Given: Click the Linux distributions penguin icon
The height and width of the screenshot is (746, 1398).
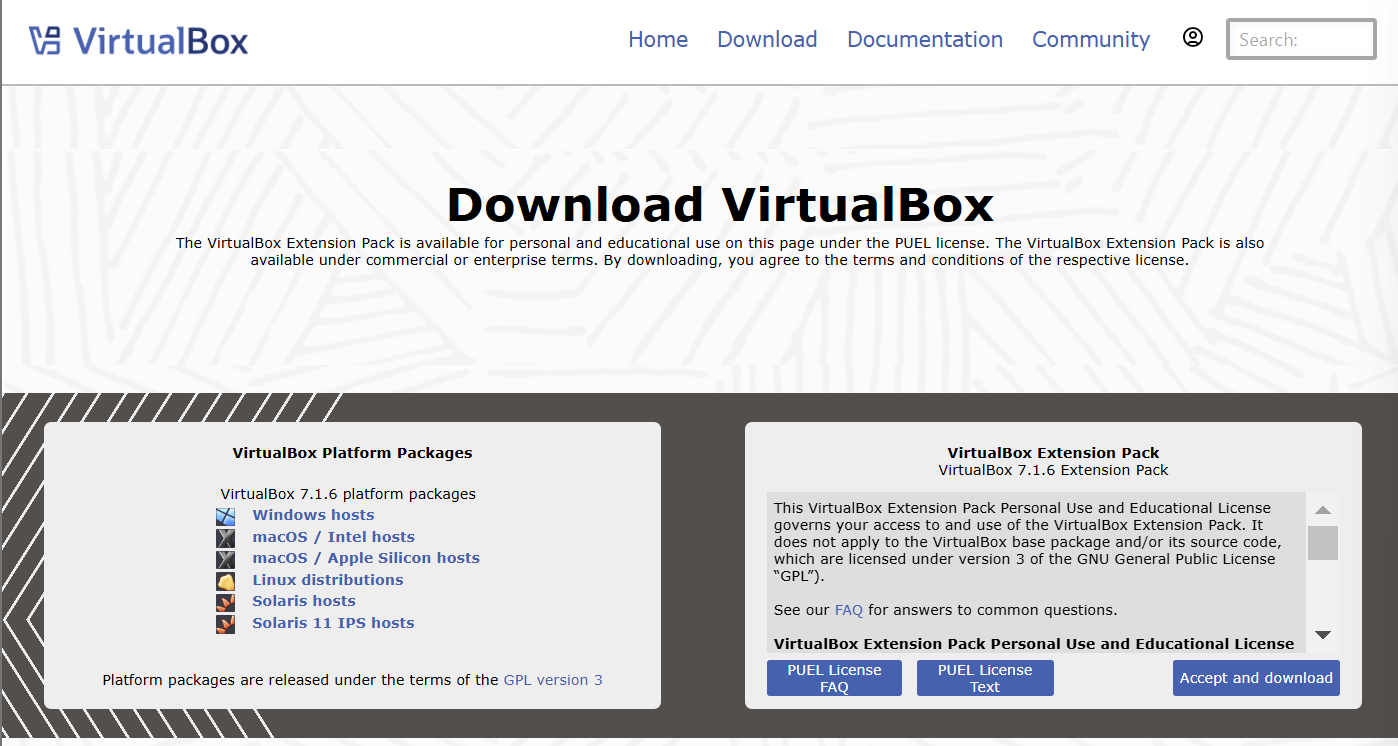Looking at the screenshot, I should click(226, 581).
